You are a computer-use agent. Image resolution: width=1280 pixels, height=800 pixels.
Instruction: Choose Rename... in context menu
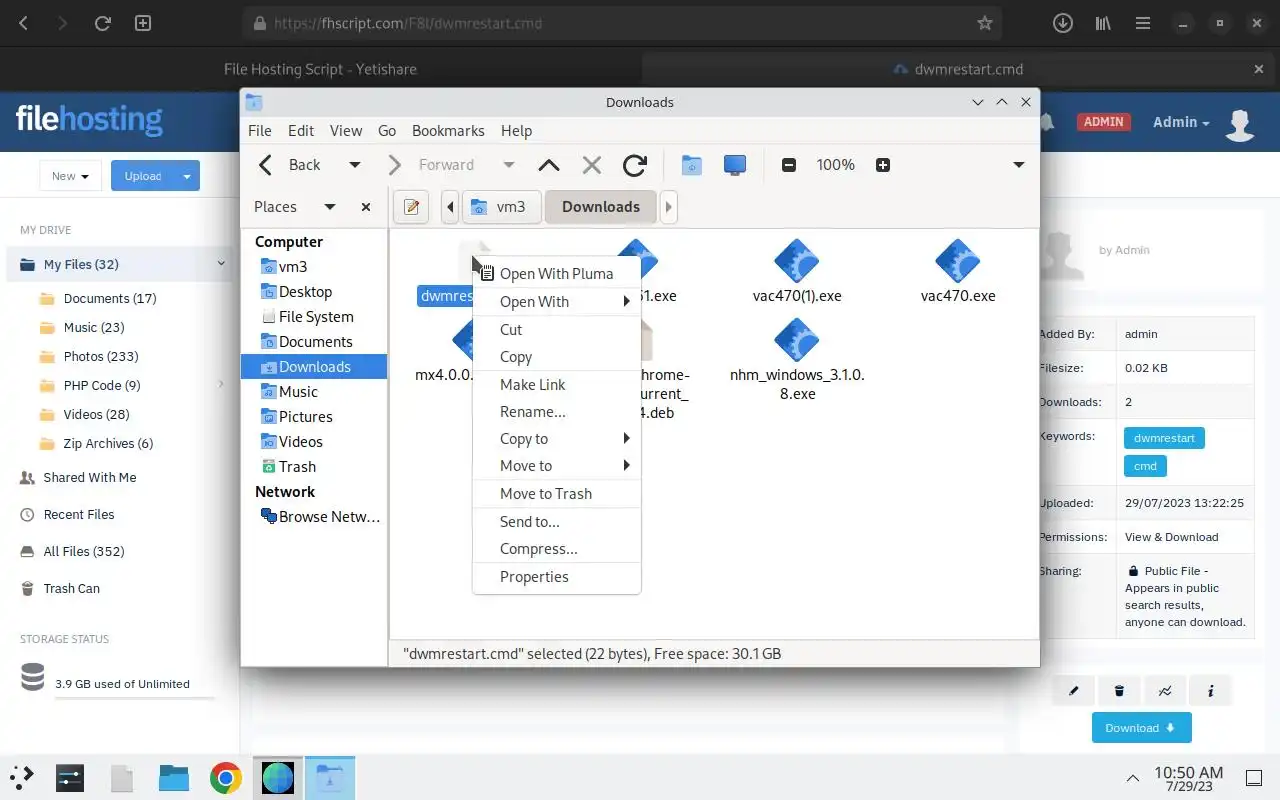pos(556,412)
